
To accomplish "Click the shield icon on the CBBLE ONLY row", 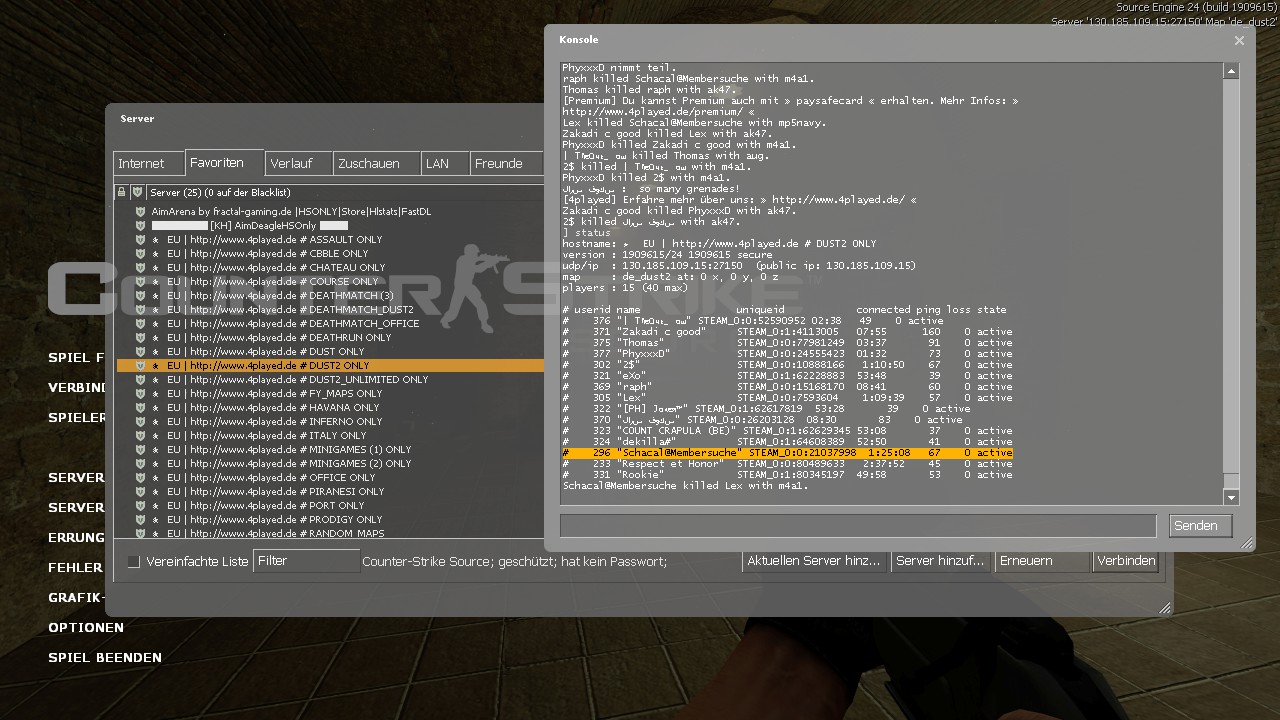I will tap(141, 254).
